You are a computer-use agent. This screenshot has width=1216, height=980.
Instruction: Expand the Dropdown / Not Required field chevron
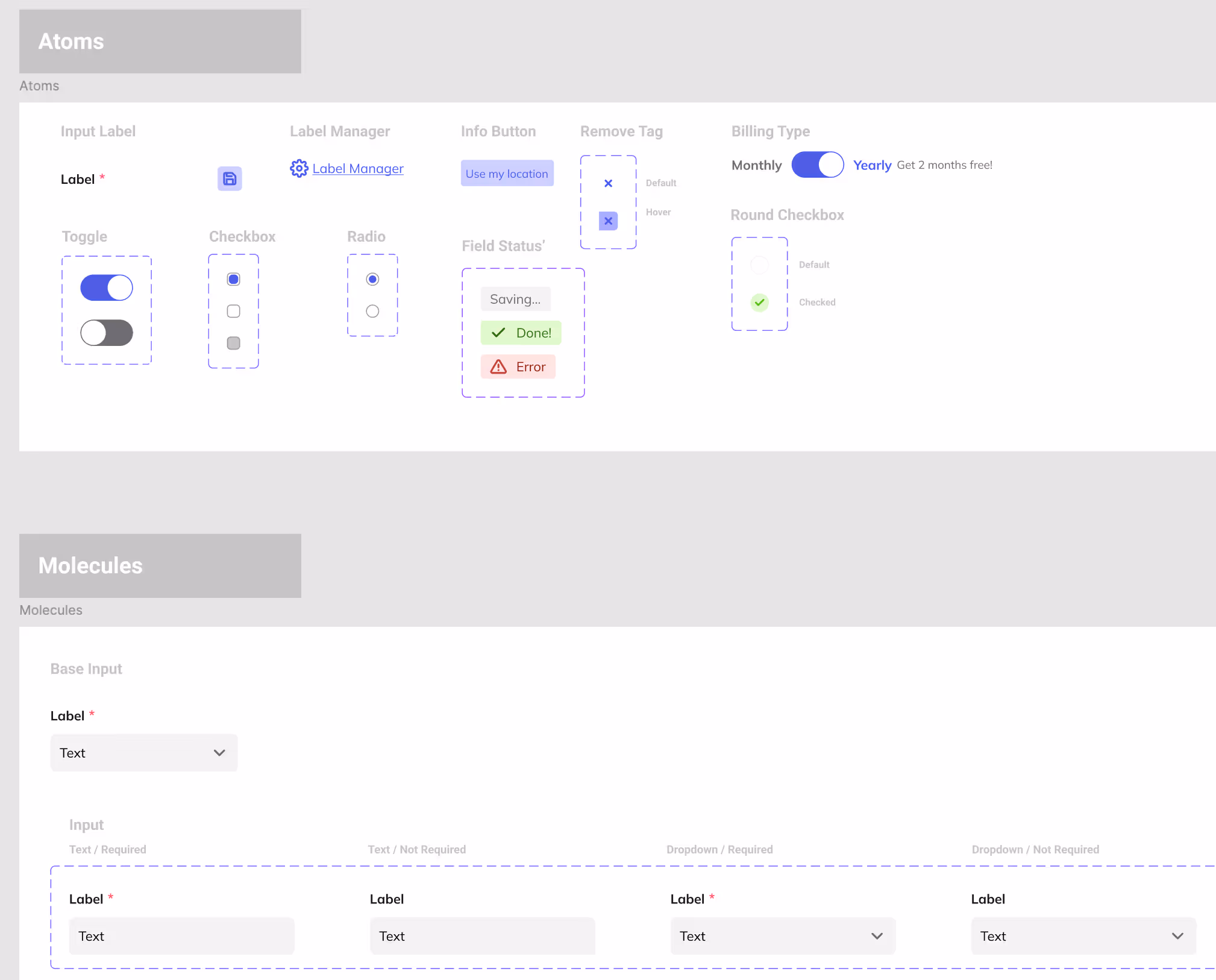click(1177, 936)
